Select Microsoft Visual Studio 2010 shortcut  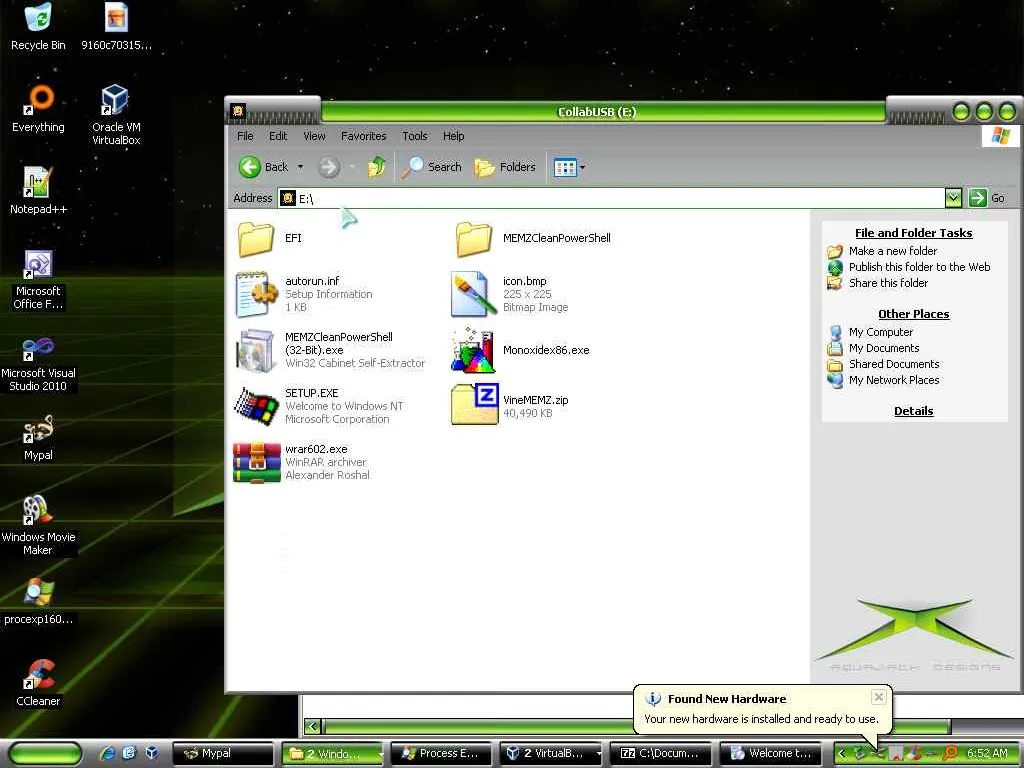click(38, 364)
